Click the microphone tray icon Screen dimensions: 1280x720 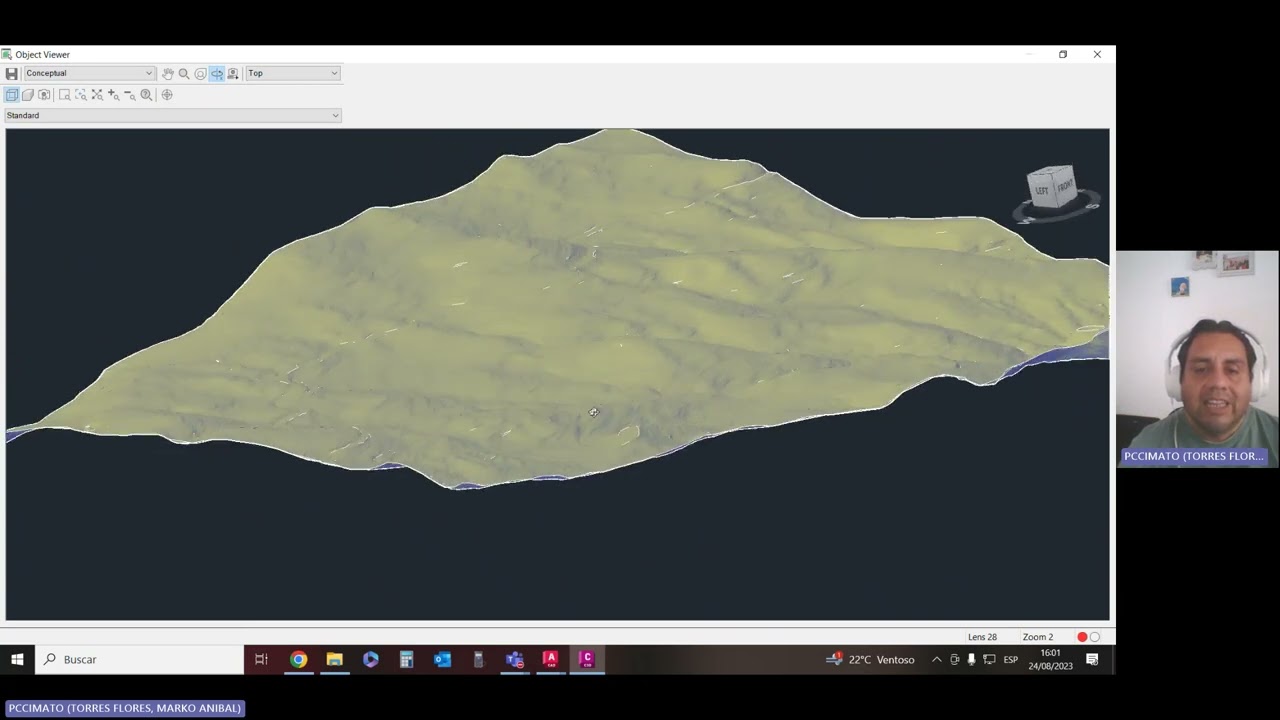click(971, 659)
